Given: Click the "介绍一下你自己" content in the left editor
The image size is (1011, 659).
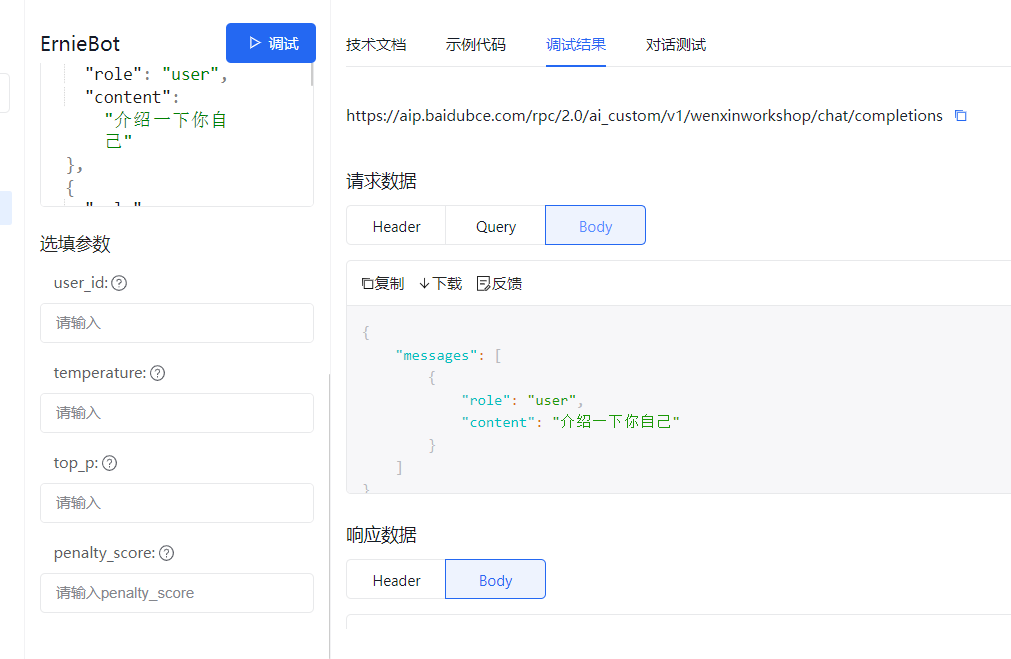Looking at the screenshot, I should [x=166, y=130].
